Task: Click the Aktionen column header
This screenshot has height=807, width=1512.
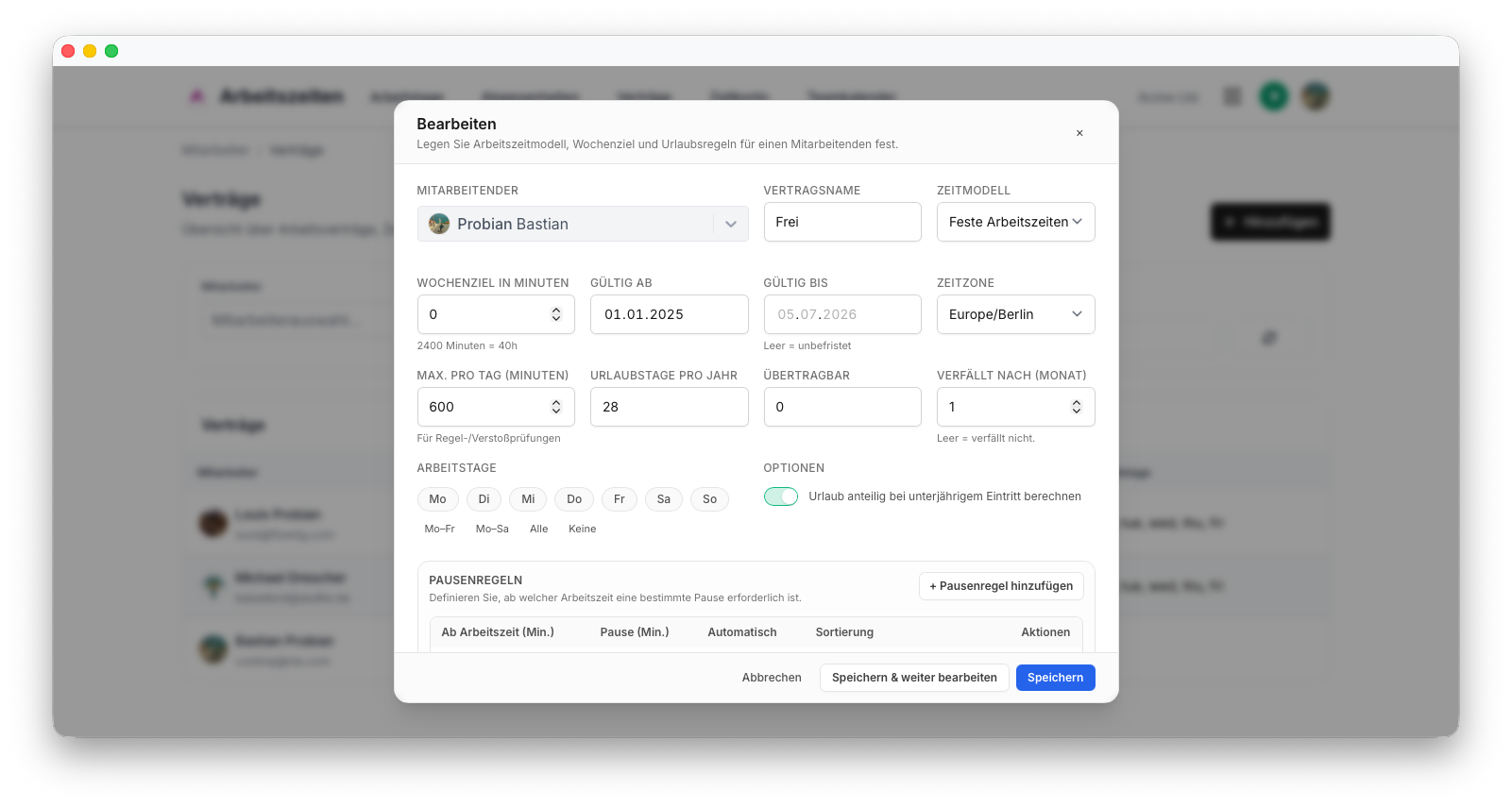Action: [1045, 632]
